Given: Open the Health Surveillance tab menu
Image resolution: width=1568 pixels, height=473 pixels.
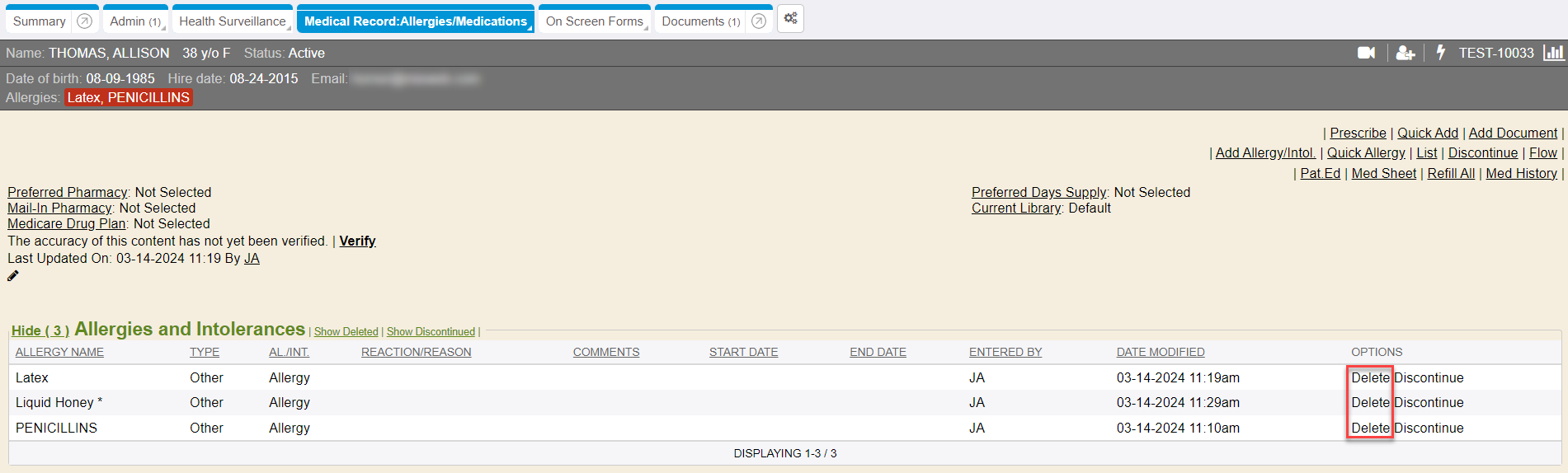Looking at the screenshot, I should pyautogui.click(x=233, y=21).
